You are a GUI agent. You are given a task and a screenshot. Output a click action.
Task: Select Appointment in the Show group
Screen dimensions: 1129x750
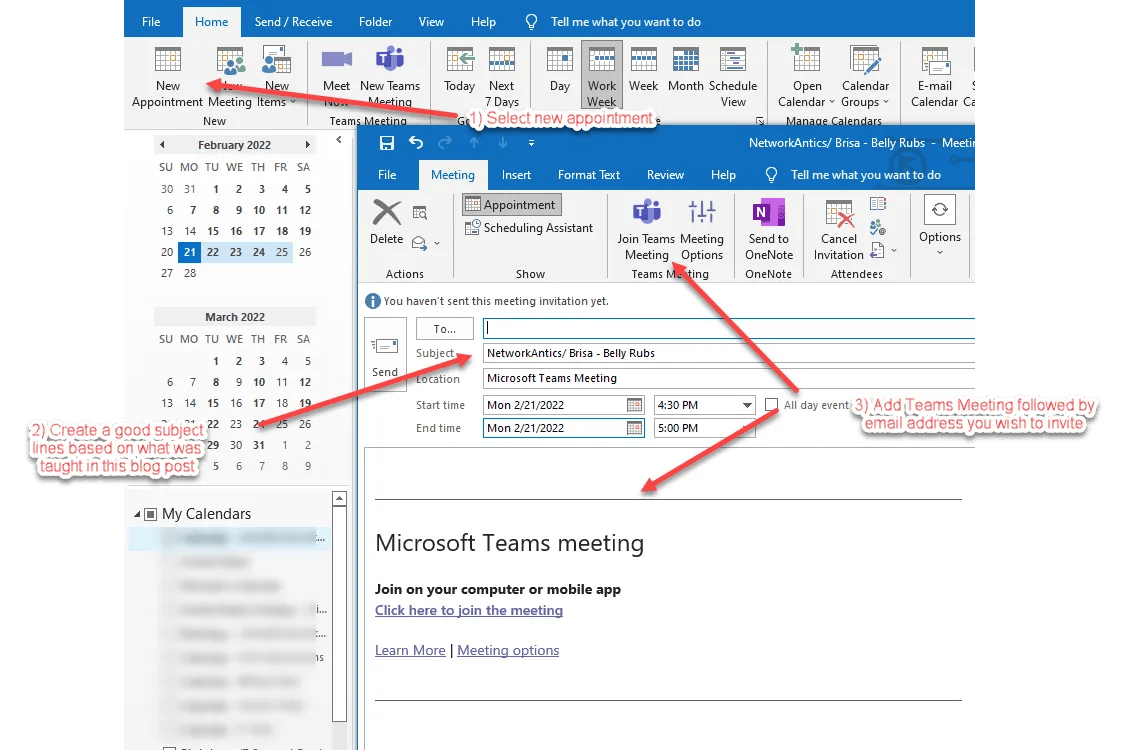pyautogui.click(x=511, y=205)
